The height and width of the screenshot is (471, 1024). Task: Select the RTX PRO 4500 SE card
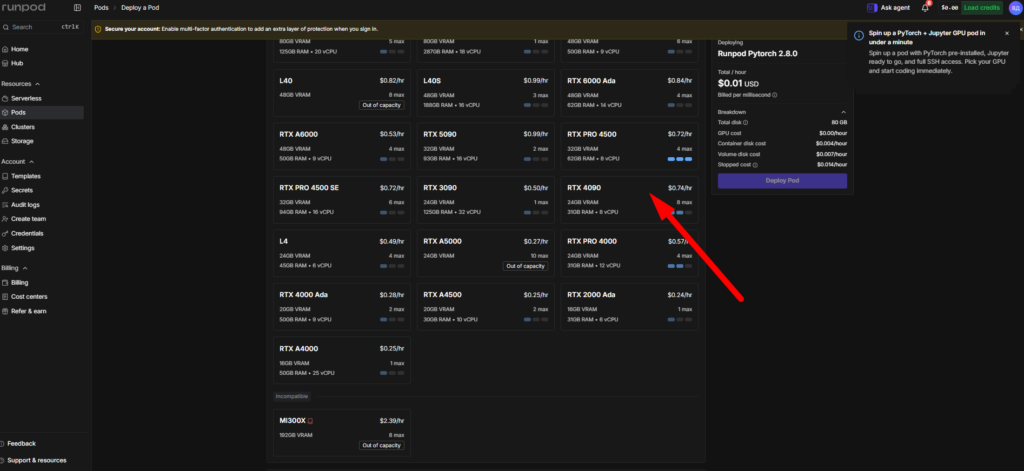point(342,200)
